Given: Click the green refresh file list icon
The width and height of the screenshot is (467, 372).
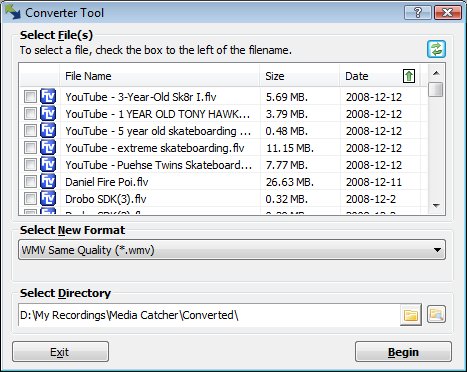Looking at the screenshot, I should (x=436, y=49).
